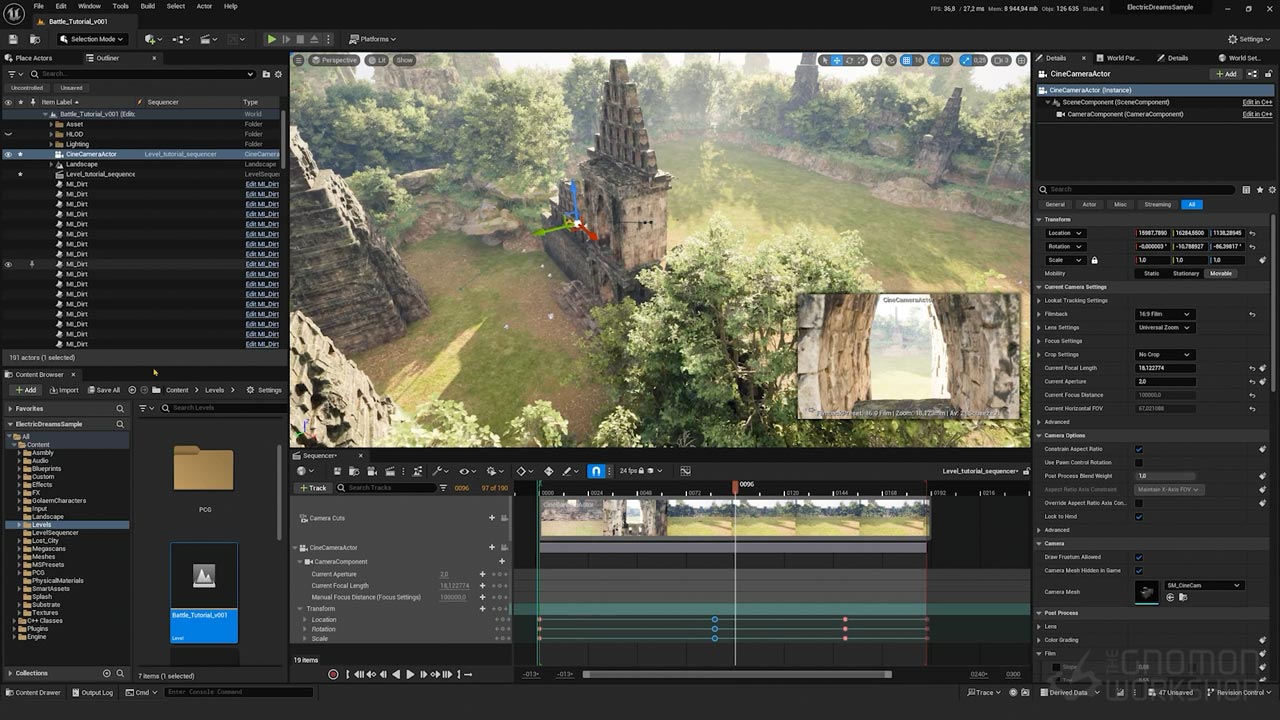
Task: Open the Build menu
Action: click(147, 6)
